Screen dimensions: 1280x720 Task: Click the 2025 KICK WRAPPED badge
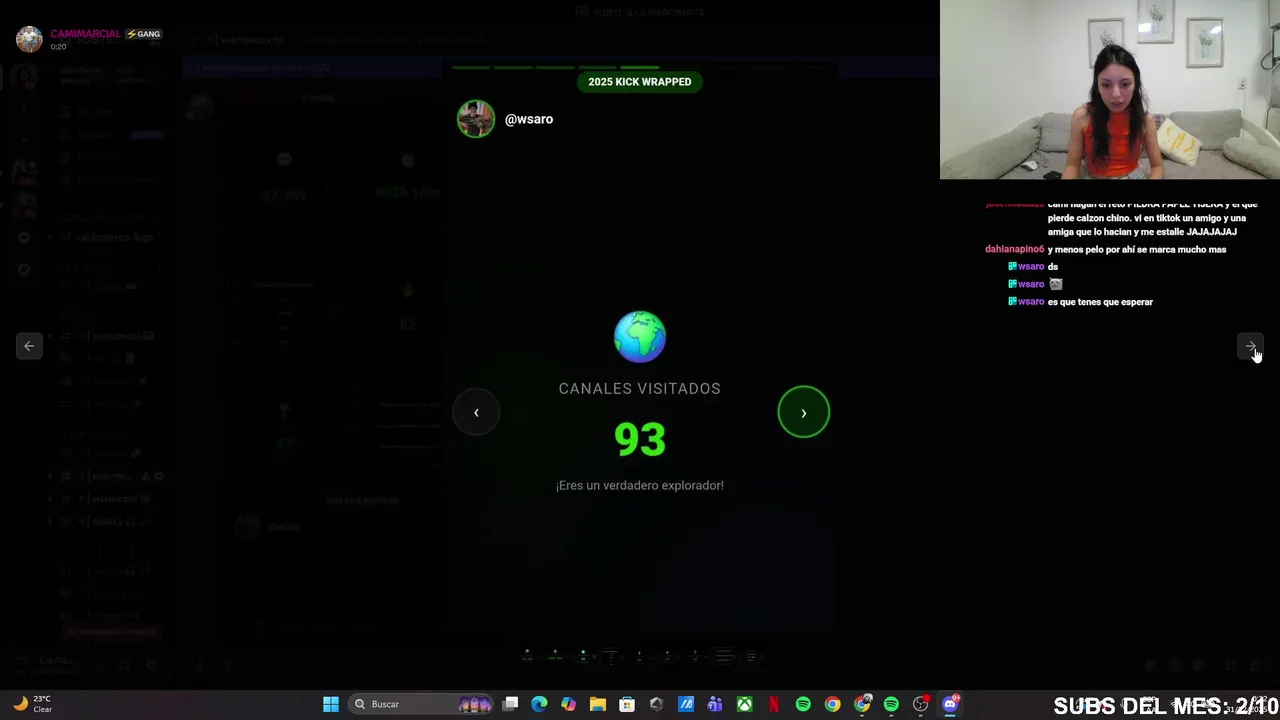640,82
